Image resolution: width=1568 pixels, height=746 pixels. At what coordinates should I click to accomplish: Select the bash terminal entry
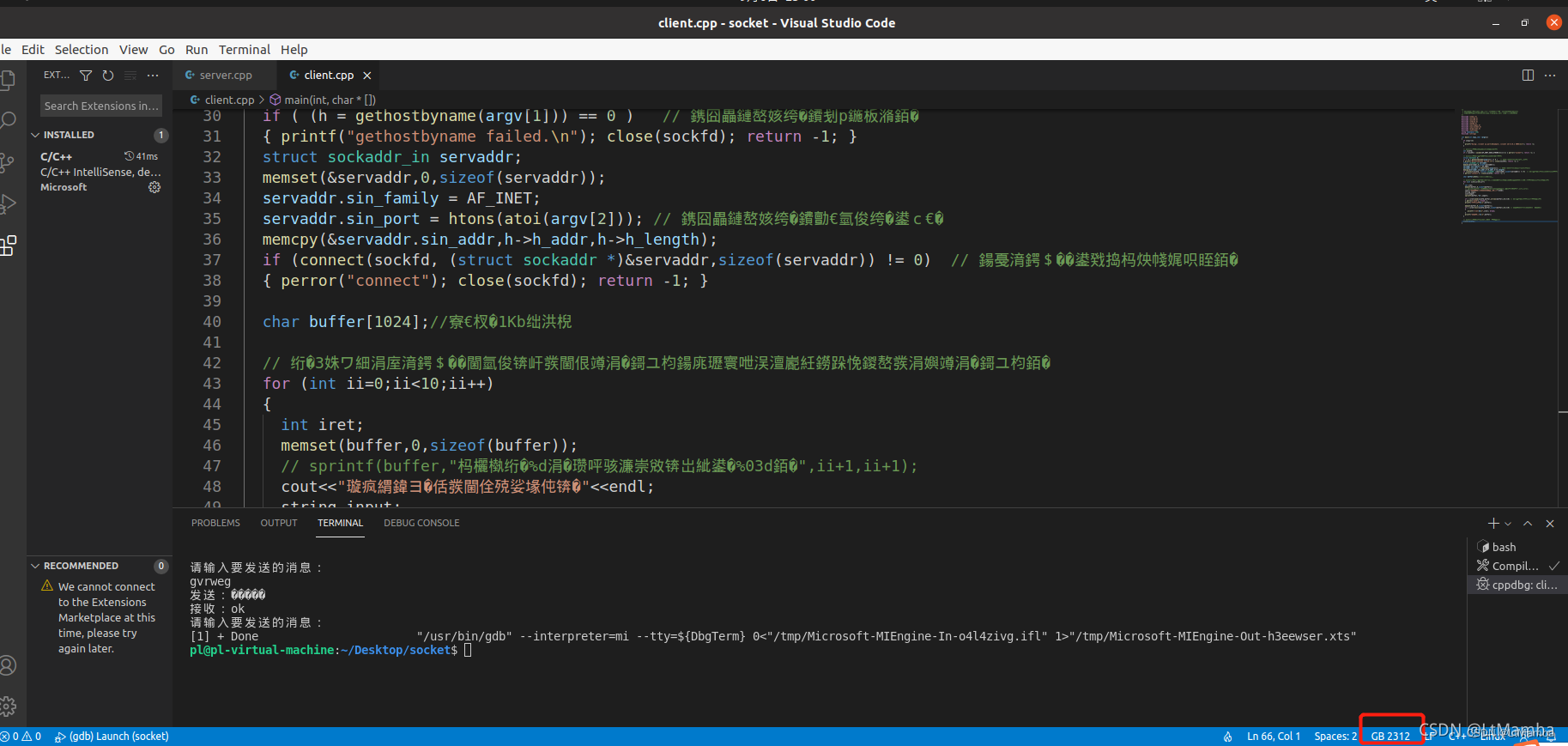[x=1517, y=547]
